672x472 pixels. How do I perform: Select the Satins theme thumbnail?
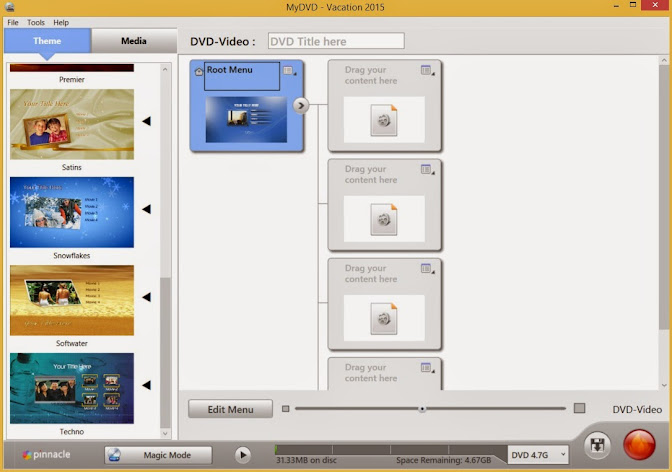click(x=72, y=124)
